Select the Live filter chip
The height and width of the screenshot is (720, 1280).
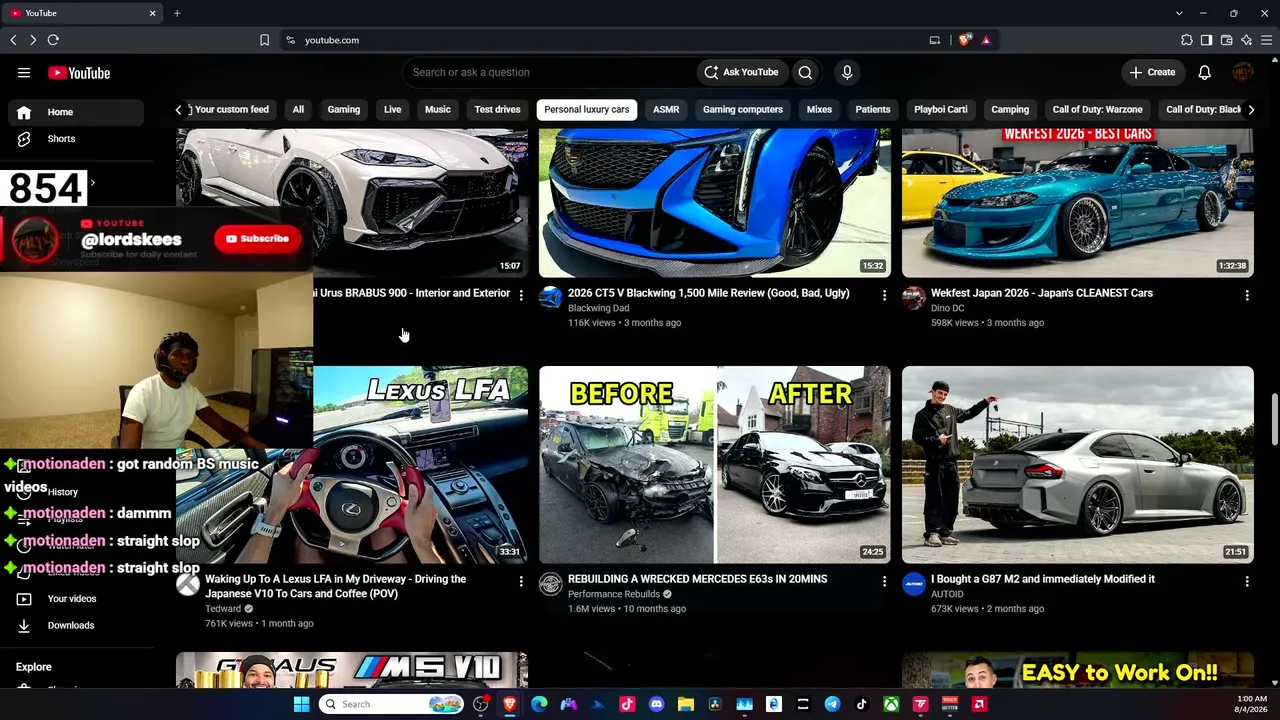[393, 109]
